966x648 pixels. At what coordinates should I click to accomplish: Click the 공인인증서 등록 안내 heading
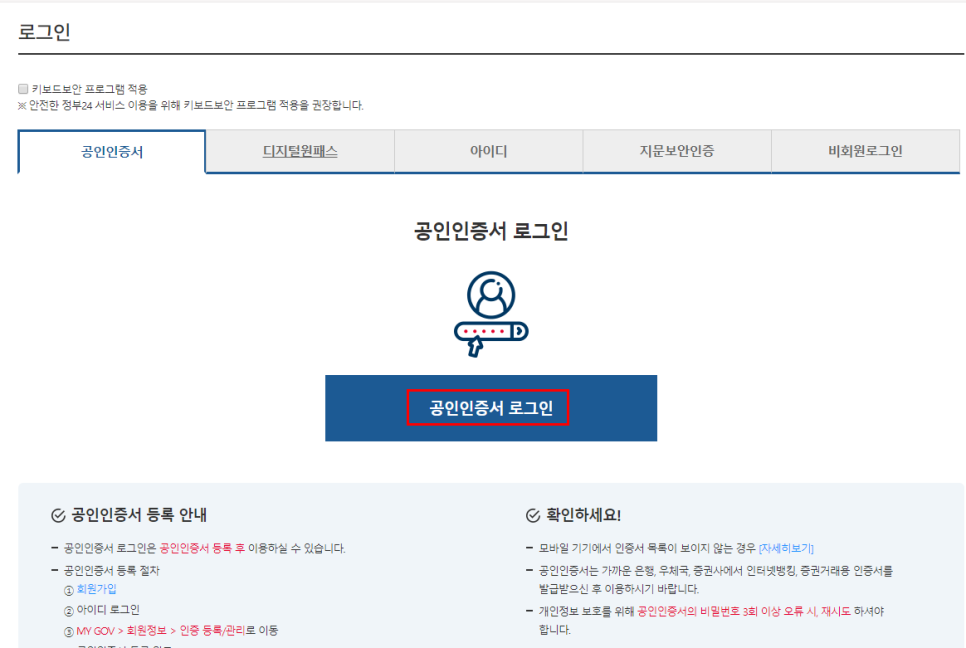click(139, 515)
